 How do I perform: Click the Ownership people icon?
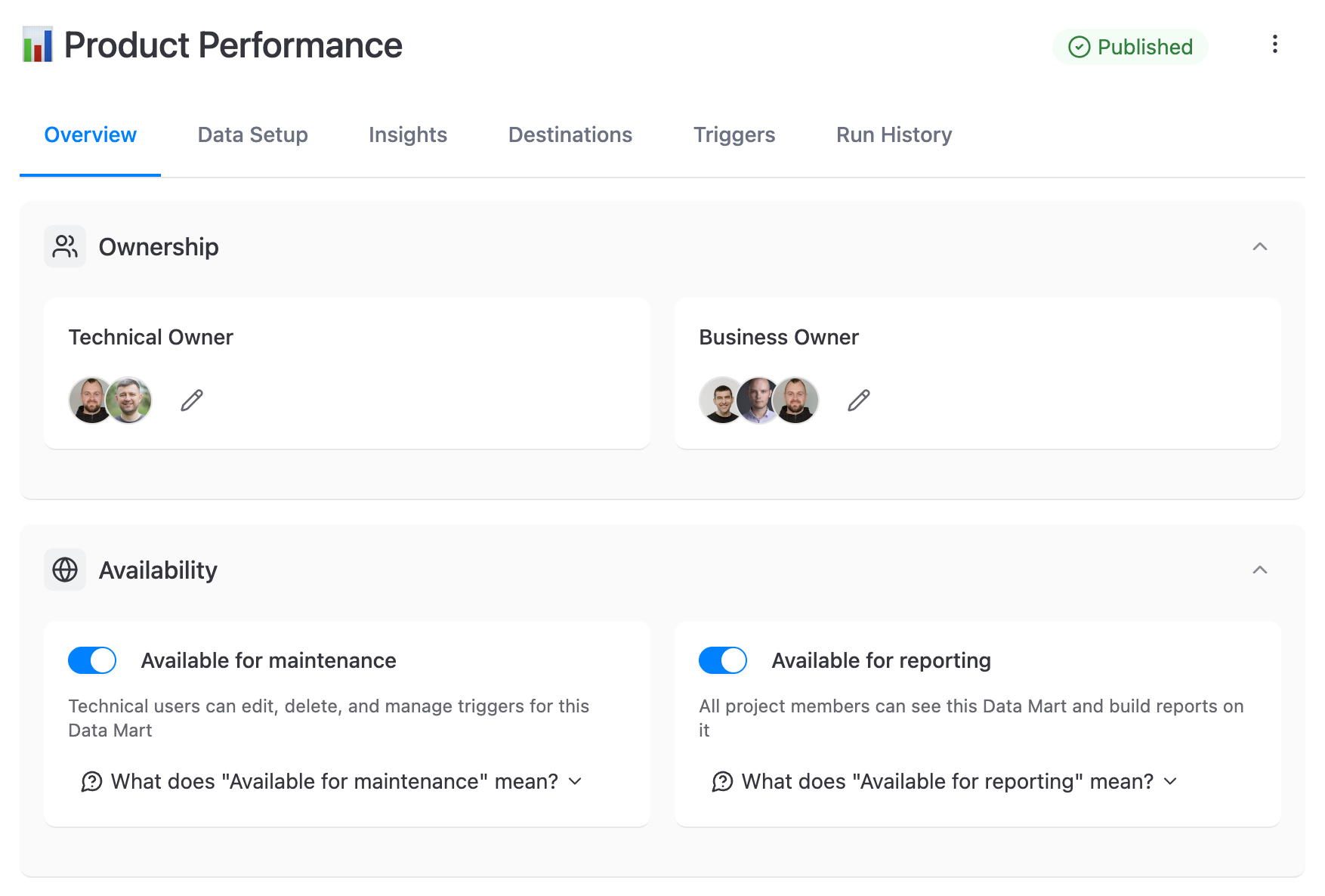tap(65, 247)
